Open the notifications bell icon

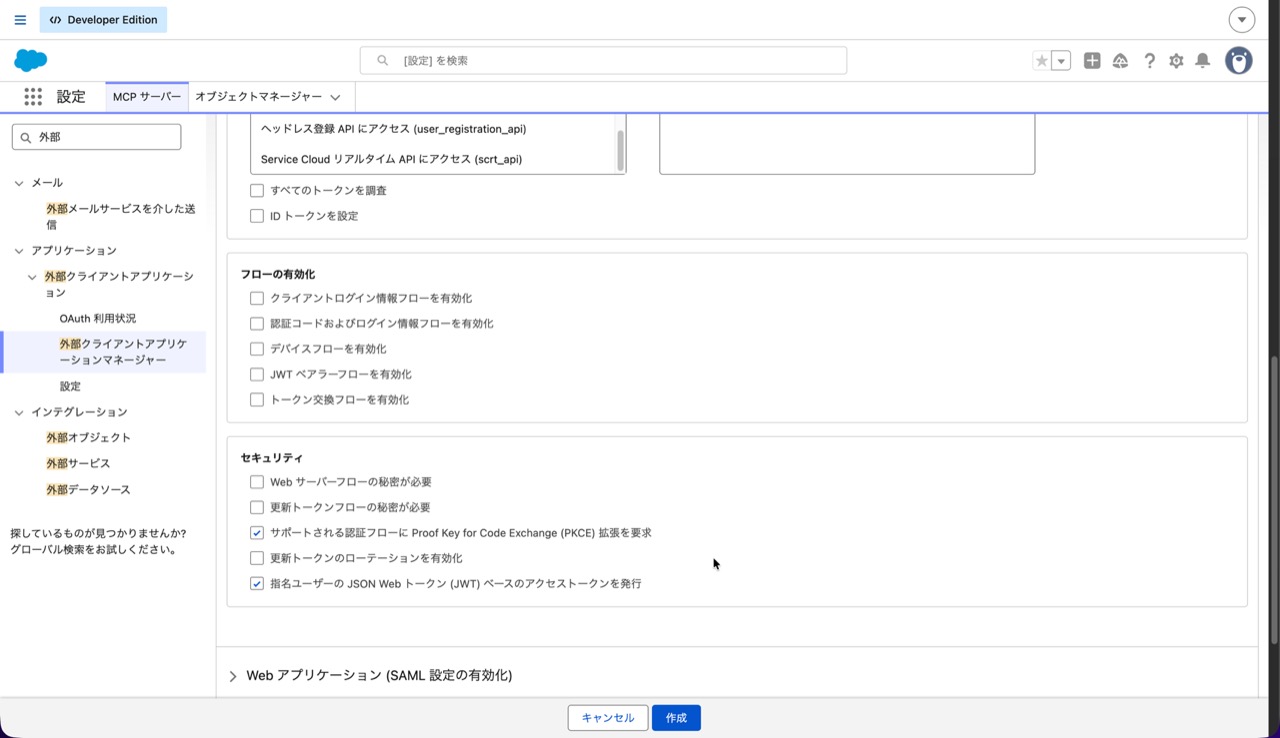(x=1203, y=61)
